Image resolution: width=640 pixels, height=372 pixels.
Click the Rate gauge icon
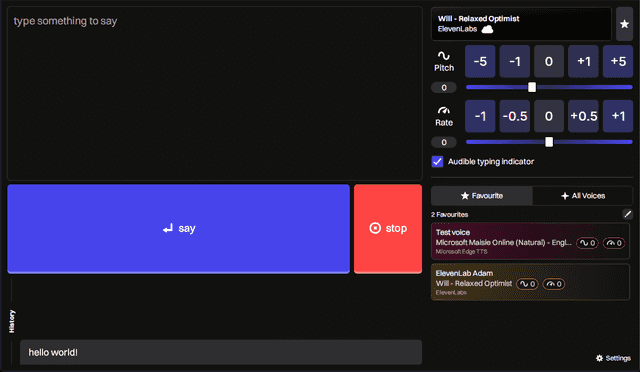[444, 110]
